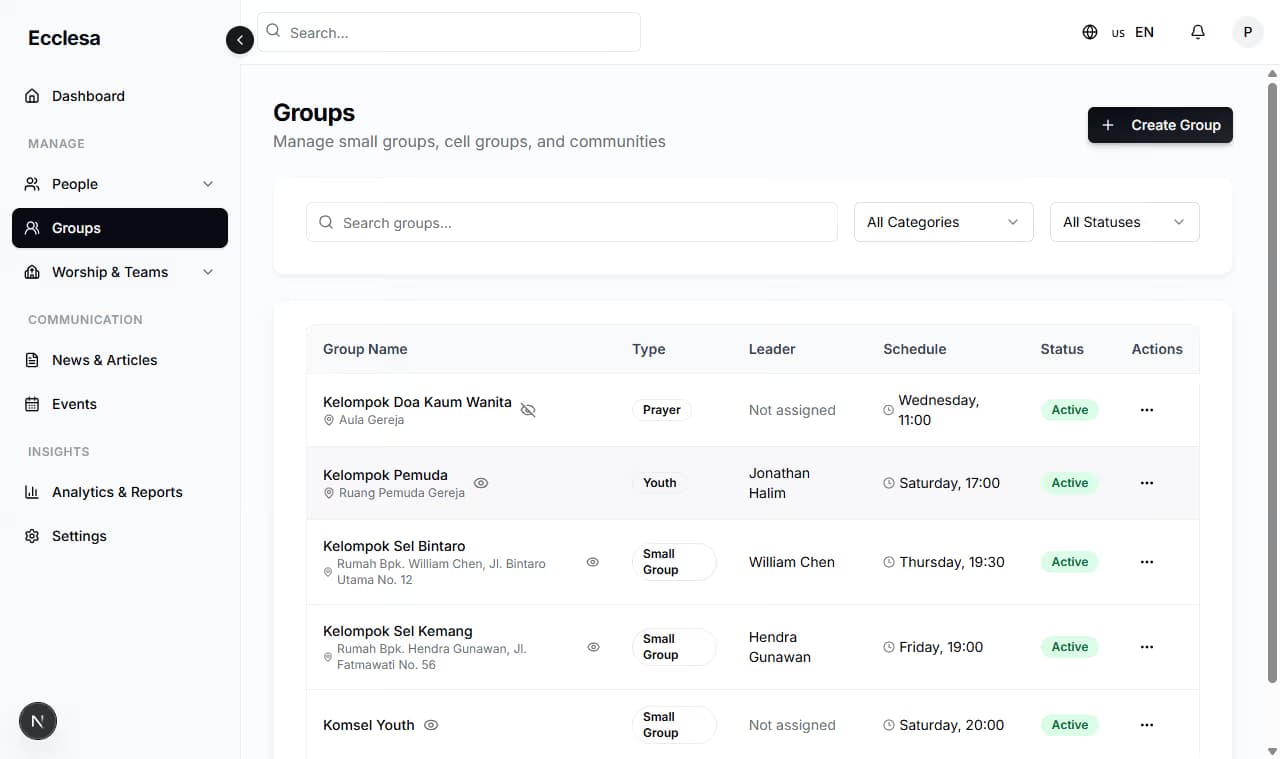Click the Status column header
Viewport: 1280px width, 759px height.
pyautogui.click(x=1061, y=349)
